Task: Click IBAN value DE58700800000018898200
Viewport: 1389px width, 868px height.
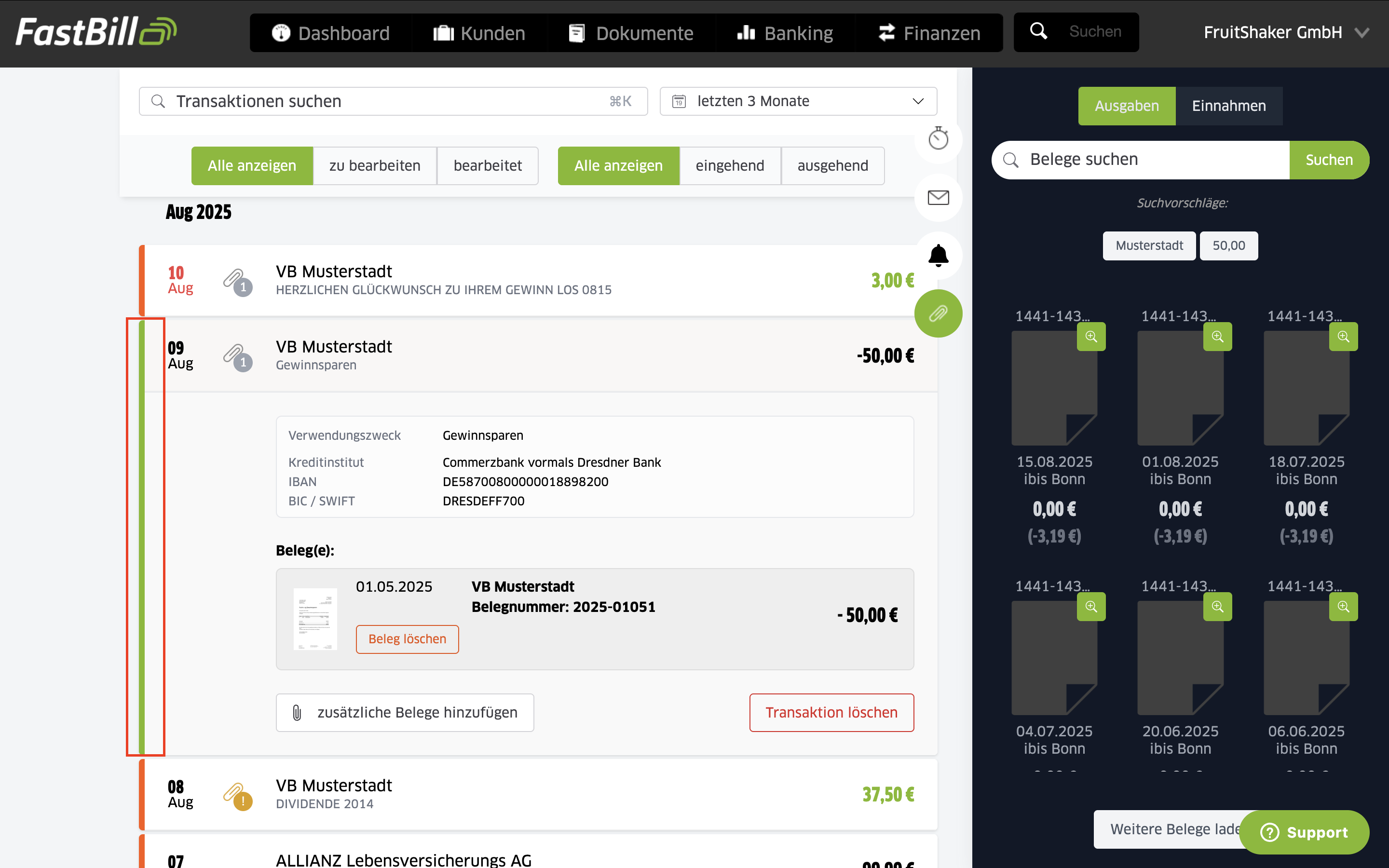Action: (x=525, y=482)
